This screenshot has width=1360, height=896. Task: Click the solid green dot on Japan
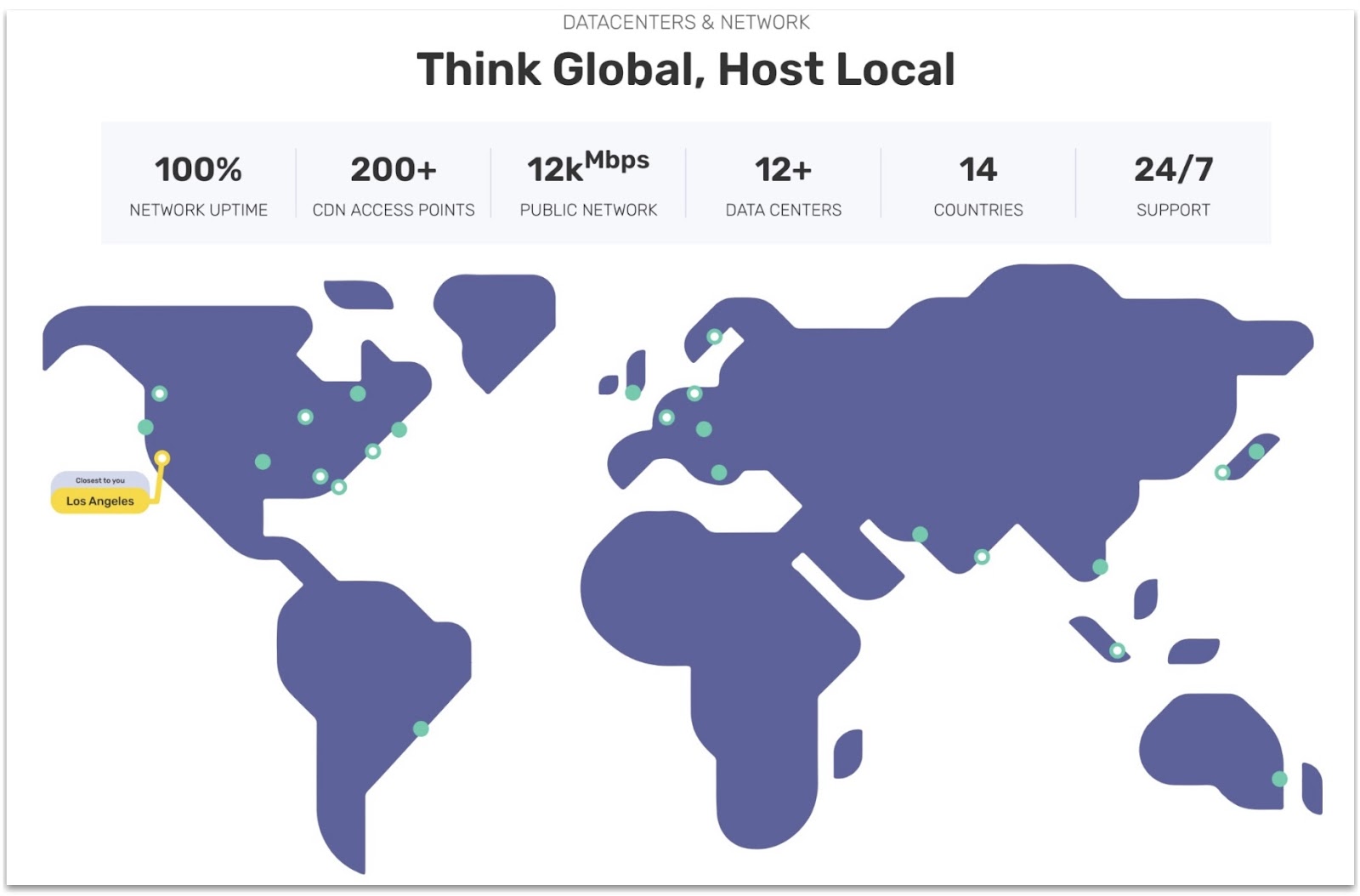click(x=1256, y=451)
